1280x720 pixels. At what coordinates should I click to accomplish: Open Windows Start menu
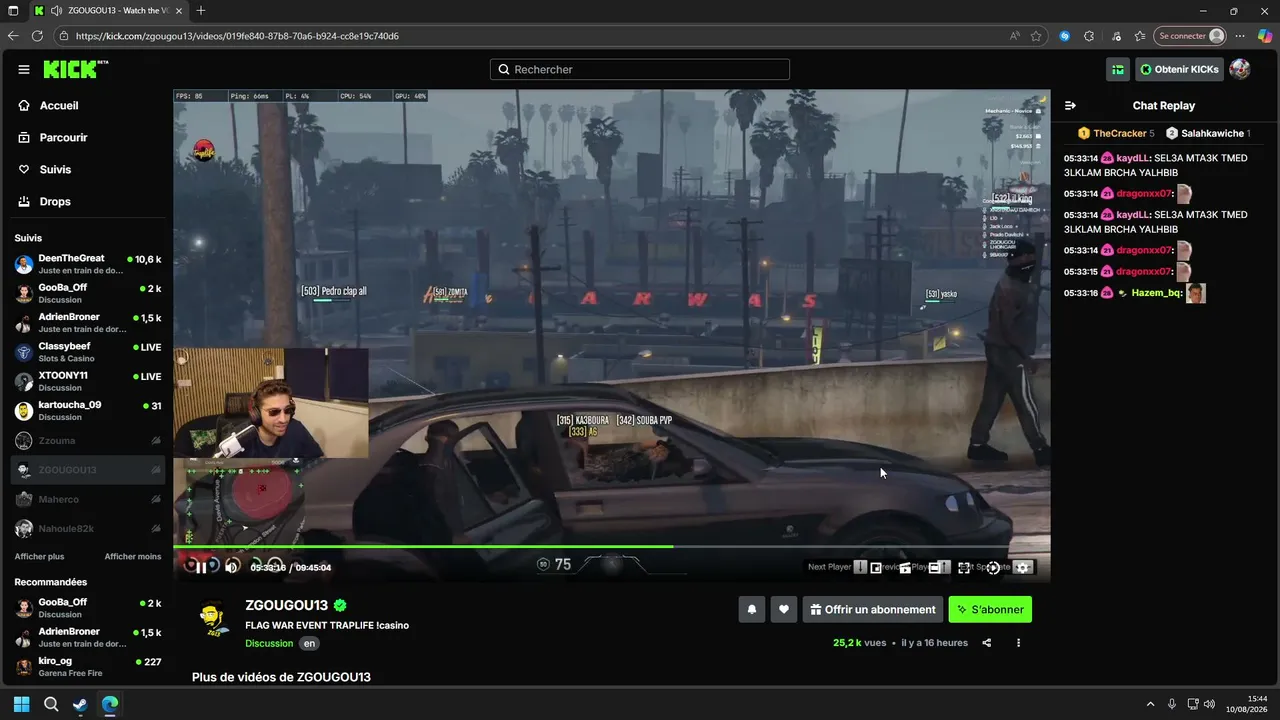[21, 704]
